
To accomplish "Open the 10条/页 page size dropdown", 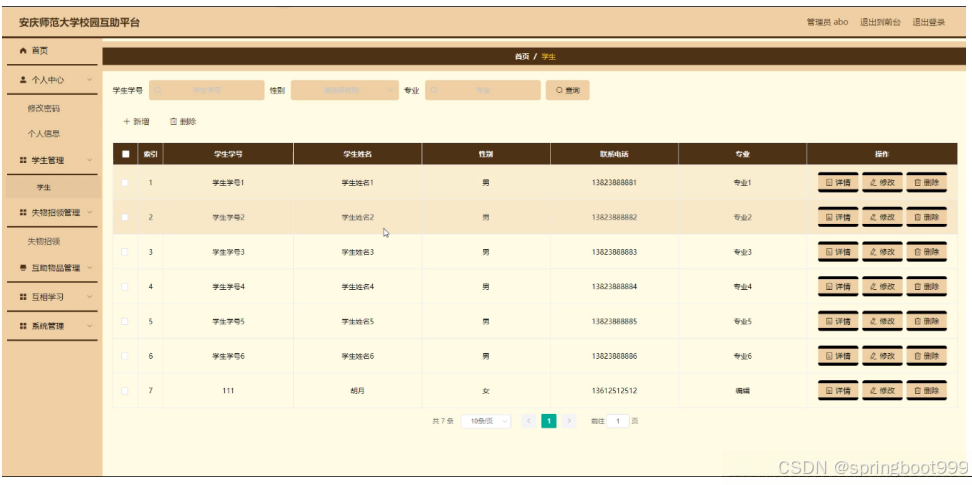I will (486, 421).
